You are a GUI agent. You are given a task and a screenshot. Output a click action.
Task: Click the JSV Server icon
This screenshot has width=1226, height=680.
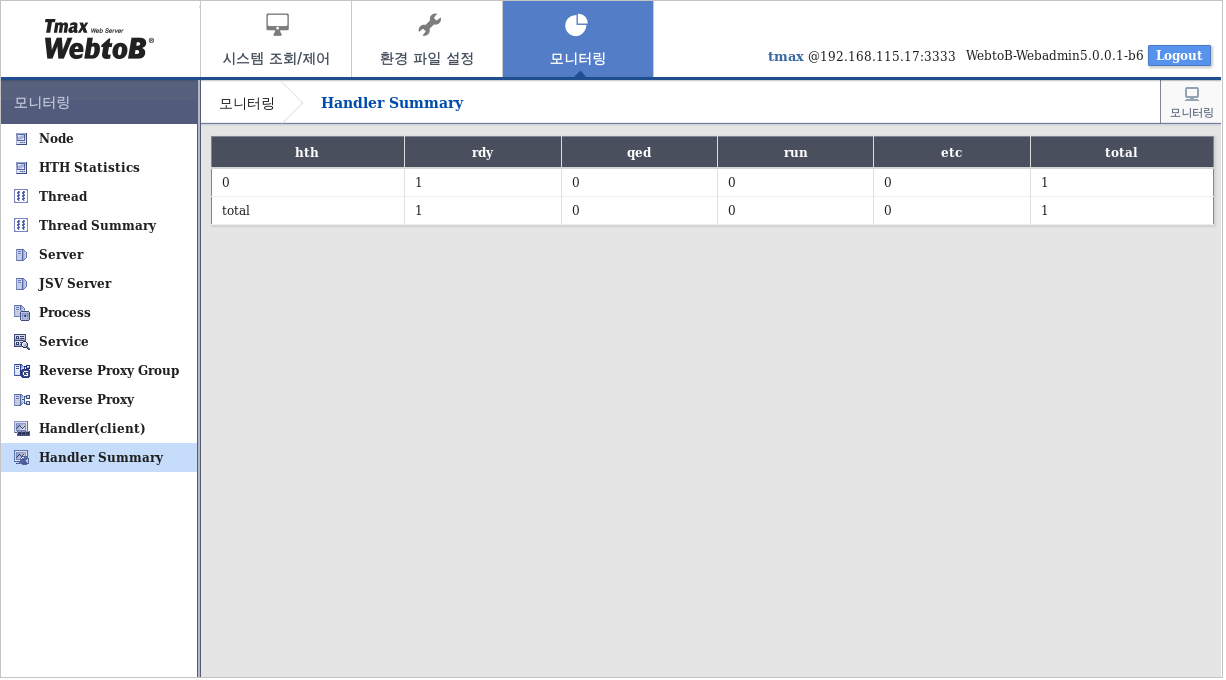pyautogui.click(x=21, y=284)
